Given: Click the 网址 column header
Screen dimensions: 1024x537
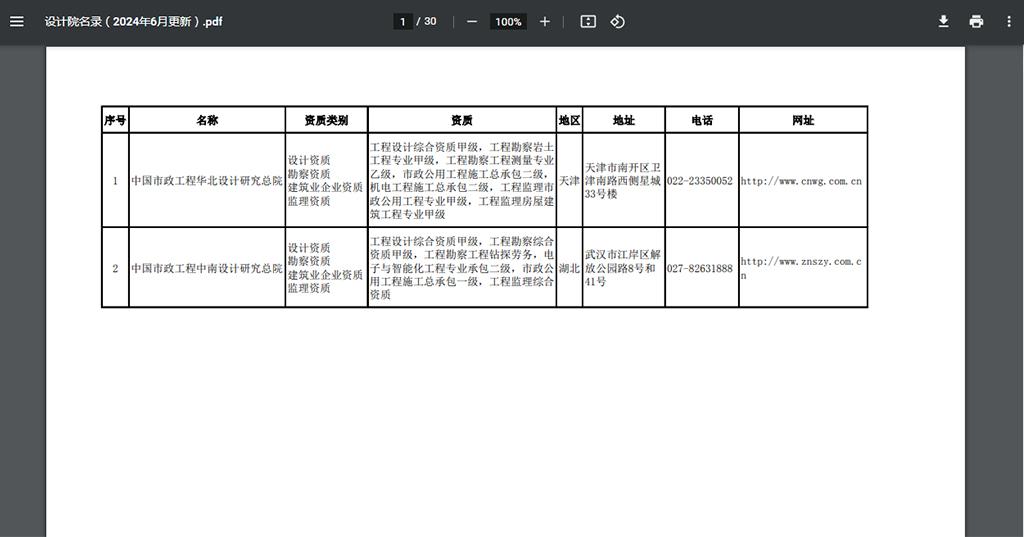Looking at the screenshot, I should coord(803,120).
